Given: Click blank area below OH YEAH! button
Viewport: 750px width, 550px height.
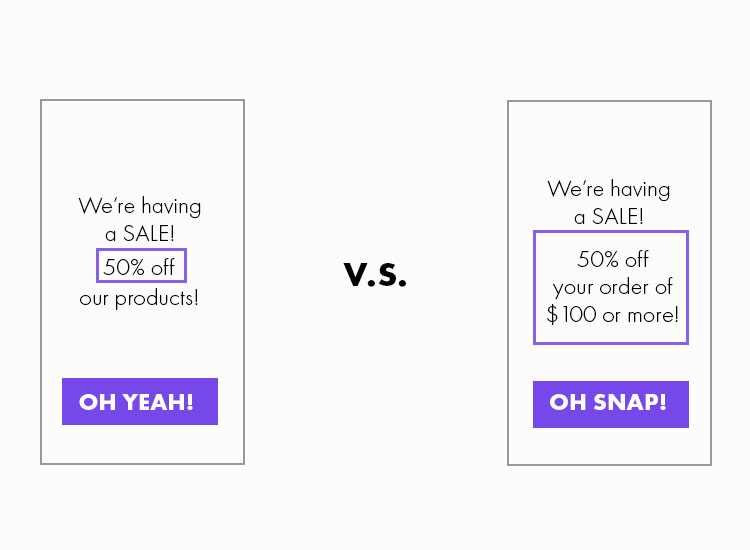Looking at the screenshot, I should pyautogui.click(x=142, y=443).
